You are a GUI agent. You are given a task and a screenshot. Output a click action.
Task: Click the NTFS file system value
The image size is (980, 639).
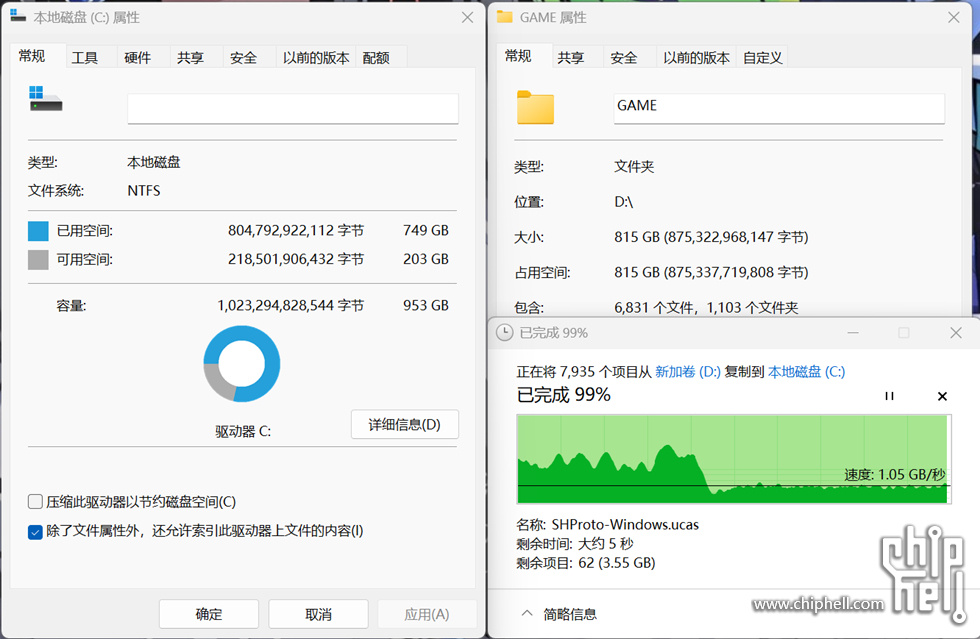pyautogui.click(x=144, y=191)
